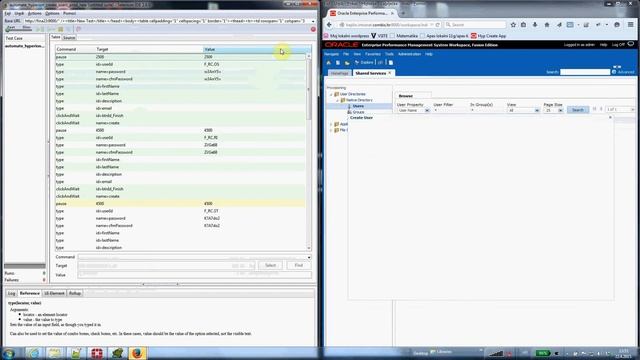This screenshot has height=360, width=640.
Task: Click the red grid application taskbar icon
Action: click(x=97, y=353)
